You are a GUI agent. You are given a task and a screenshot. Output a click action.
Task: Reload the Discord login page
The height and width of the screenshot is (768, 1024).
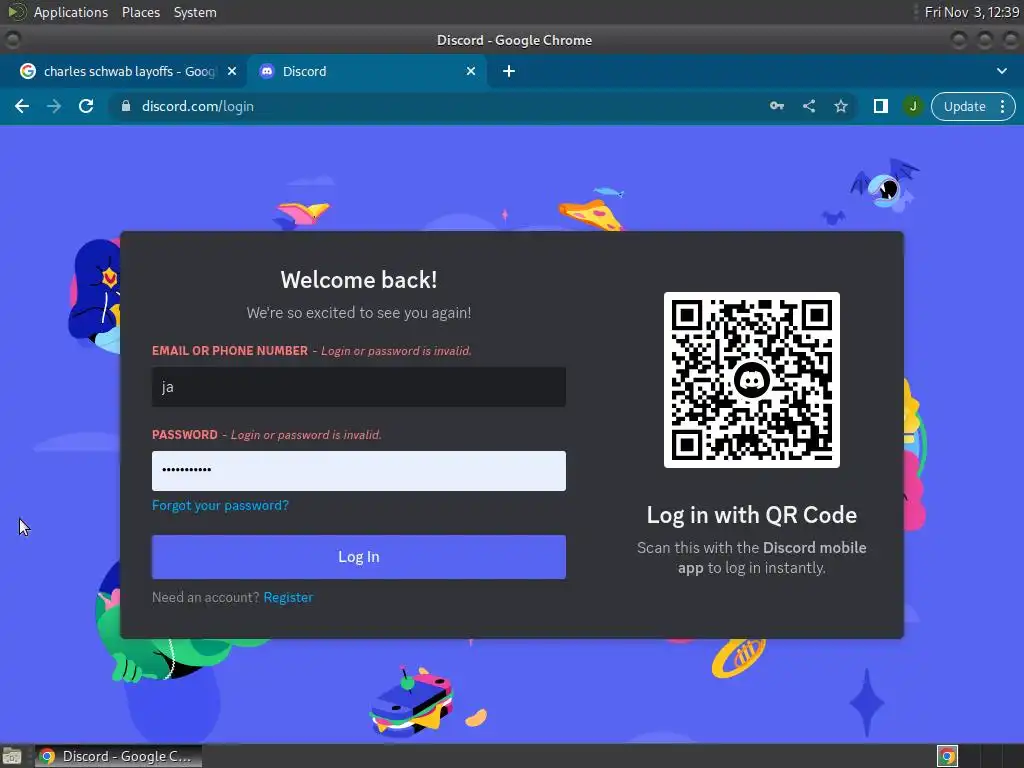point(86,106)
